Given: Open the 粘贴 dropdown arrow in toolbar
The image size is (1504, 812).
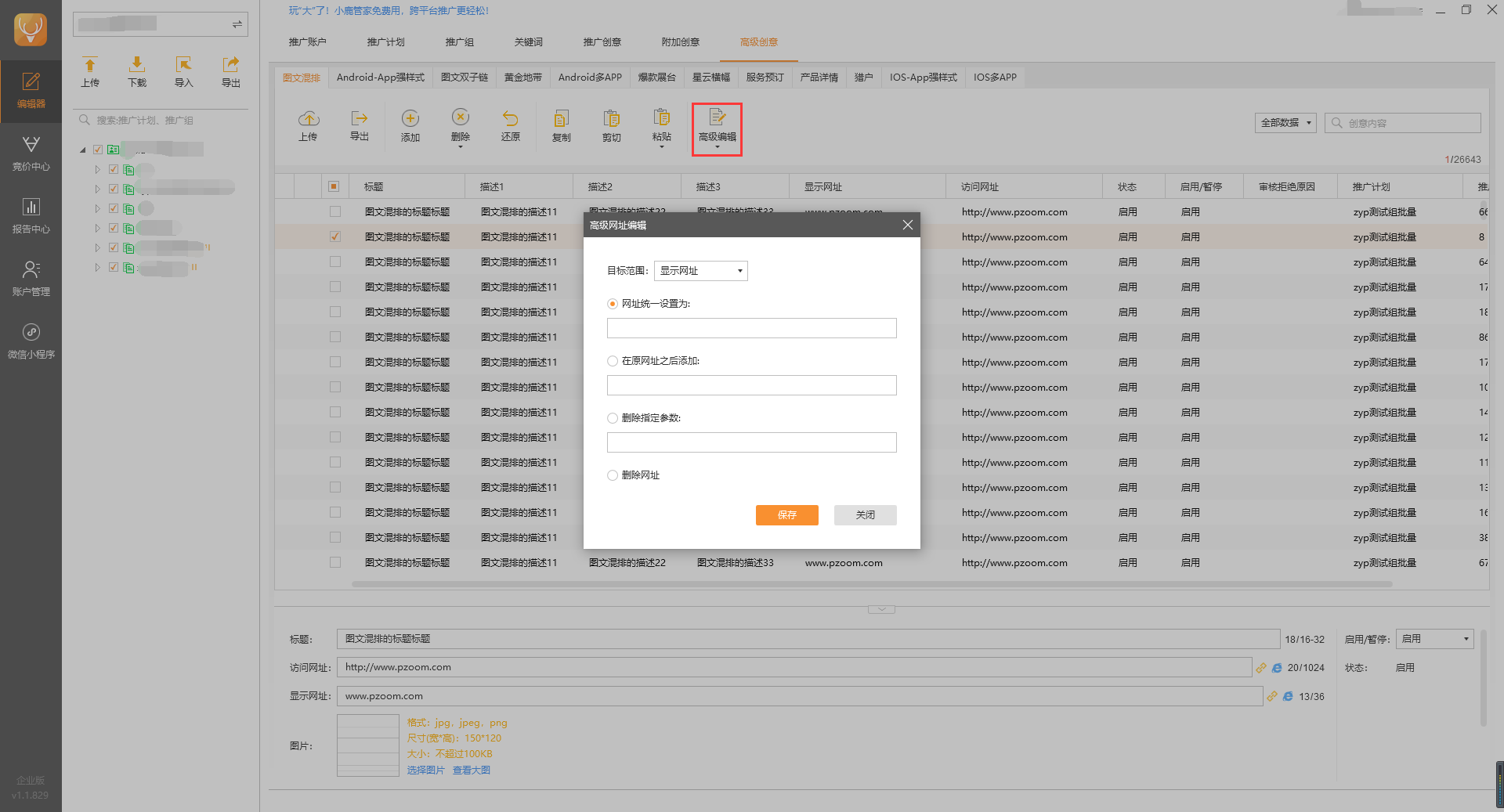Looking at the screenshot, I should pos(662,147).
